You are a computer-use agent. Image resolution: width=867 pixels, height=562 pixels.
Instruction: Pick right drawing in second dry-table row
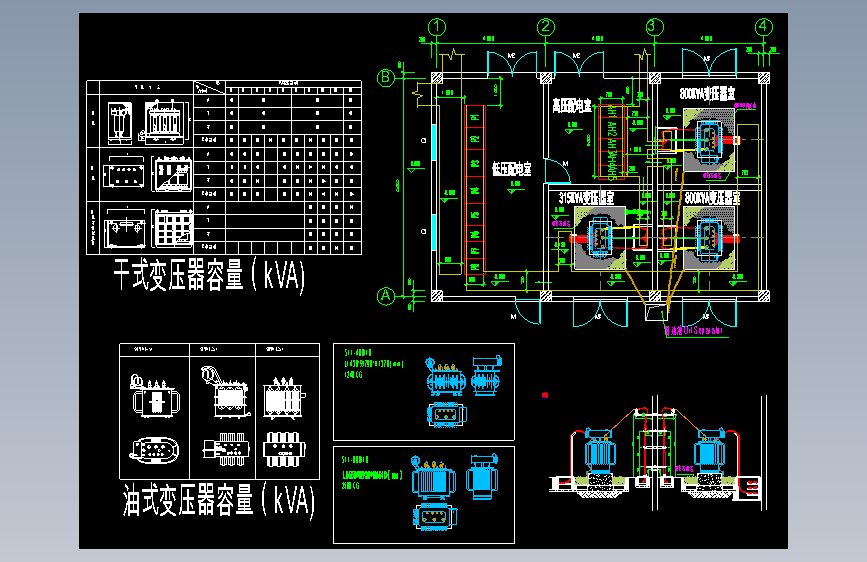(x=172, y=174)
